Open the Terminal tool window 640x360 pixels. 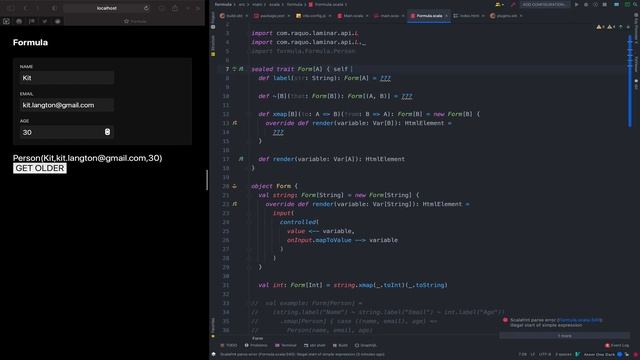click(286, 345)
